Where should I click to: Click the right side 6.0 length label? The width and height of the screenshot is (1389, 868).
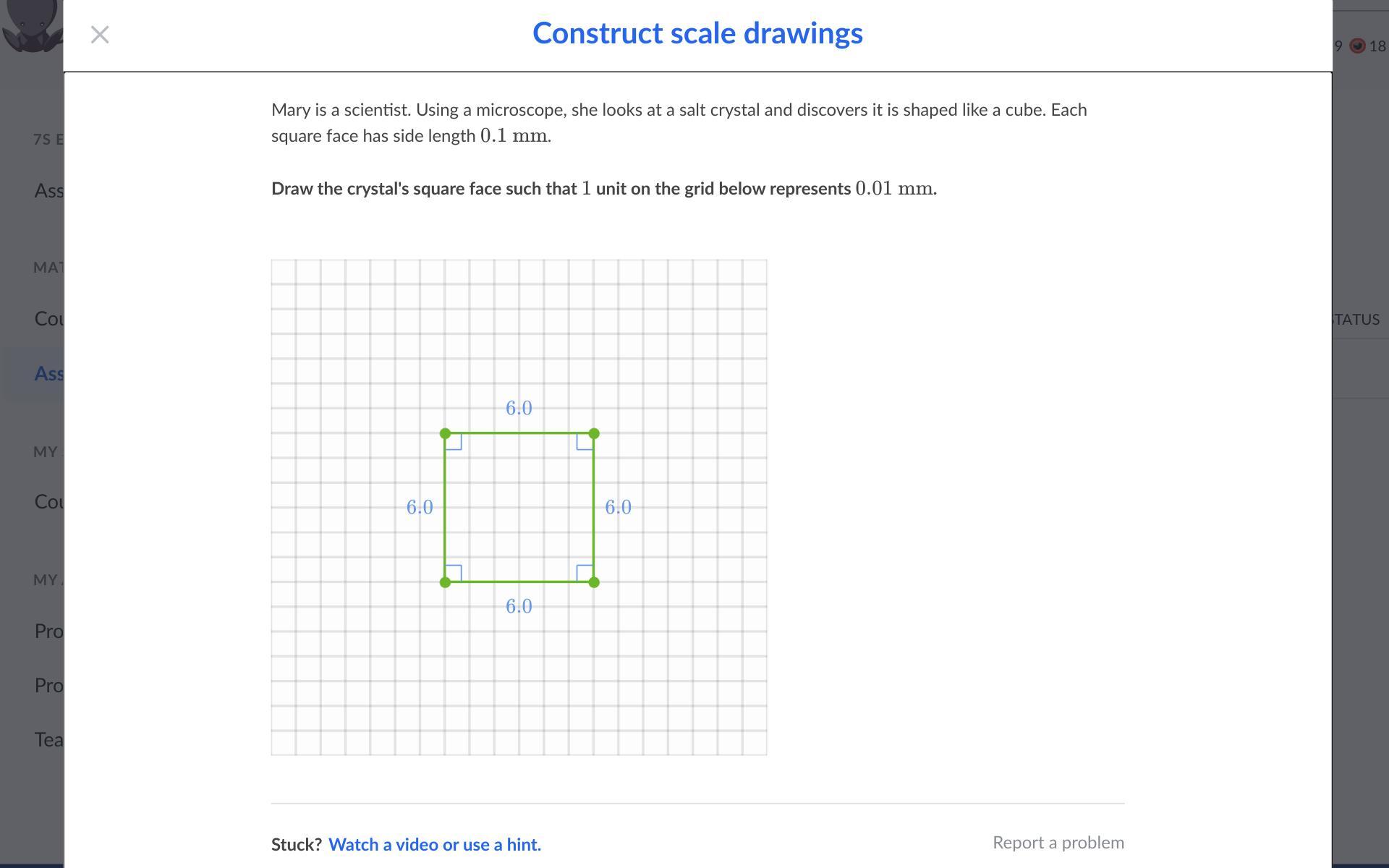618,507
